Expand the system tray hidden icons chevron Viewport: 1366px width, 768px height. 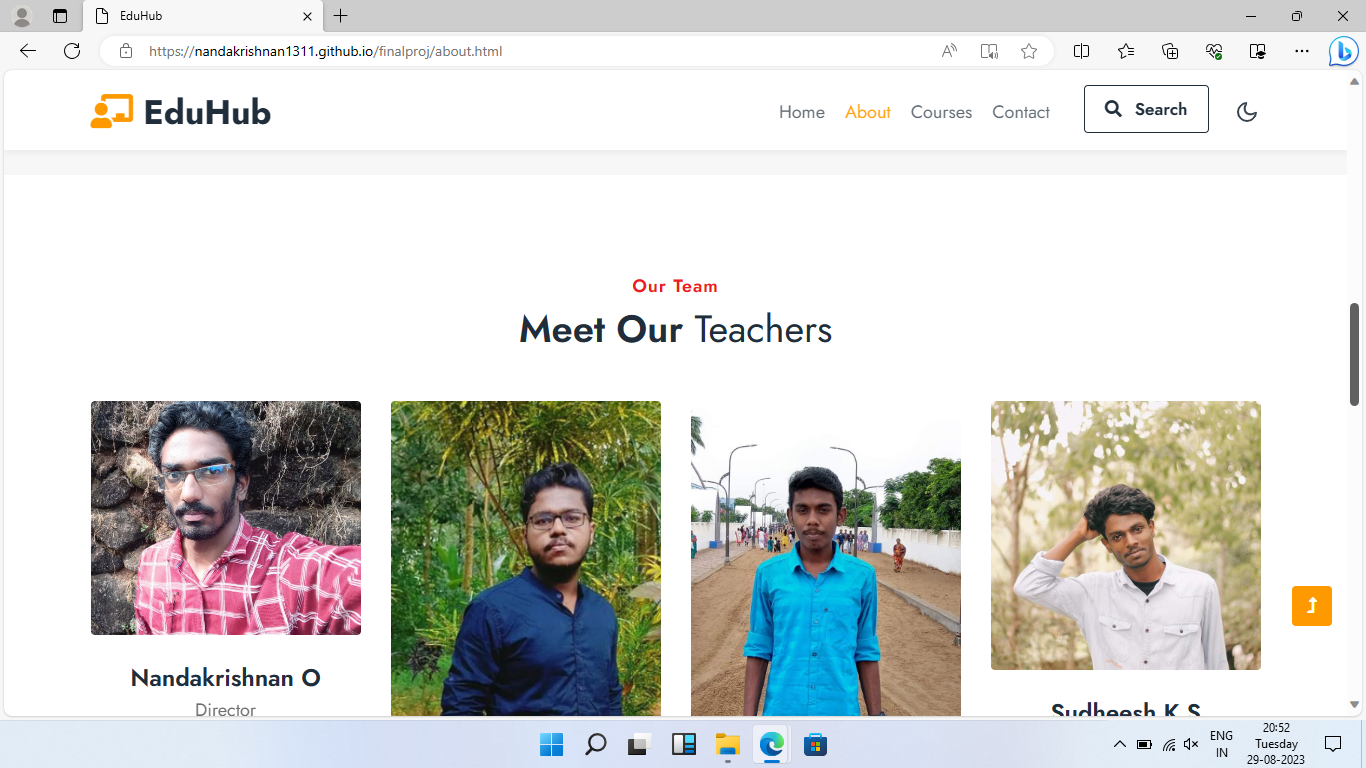point(1120,744)
